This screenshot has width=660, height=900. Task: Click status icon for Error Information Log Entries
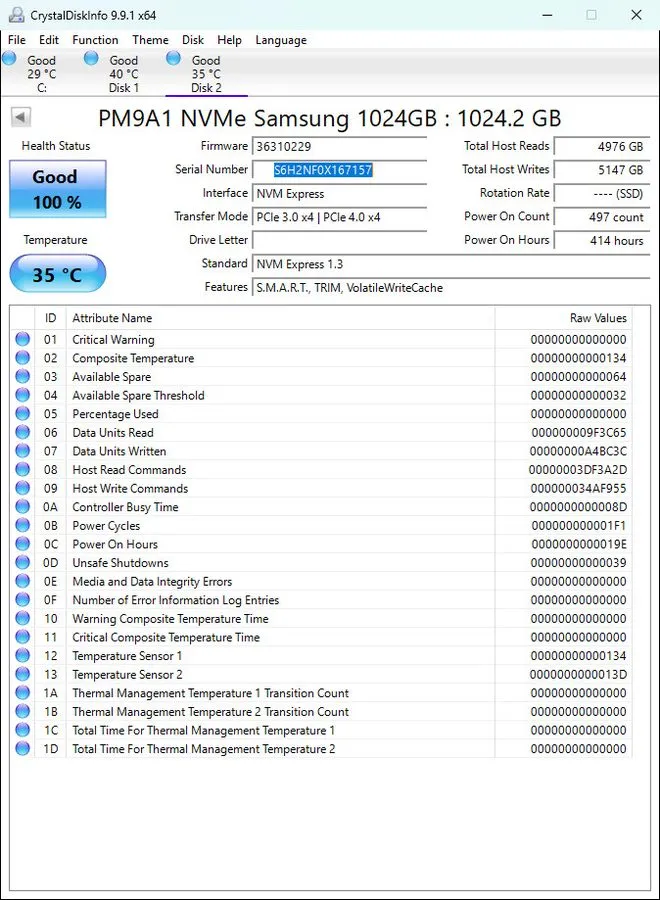[x=22, y=599]
